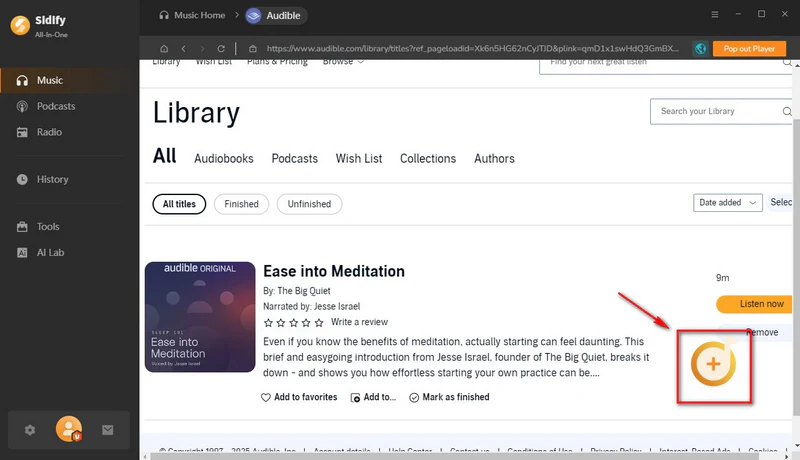
Task: Open the mail envelope icon
Action: [108, 430]
